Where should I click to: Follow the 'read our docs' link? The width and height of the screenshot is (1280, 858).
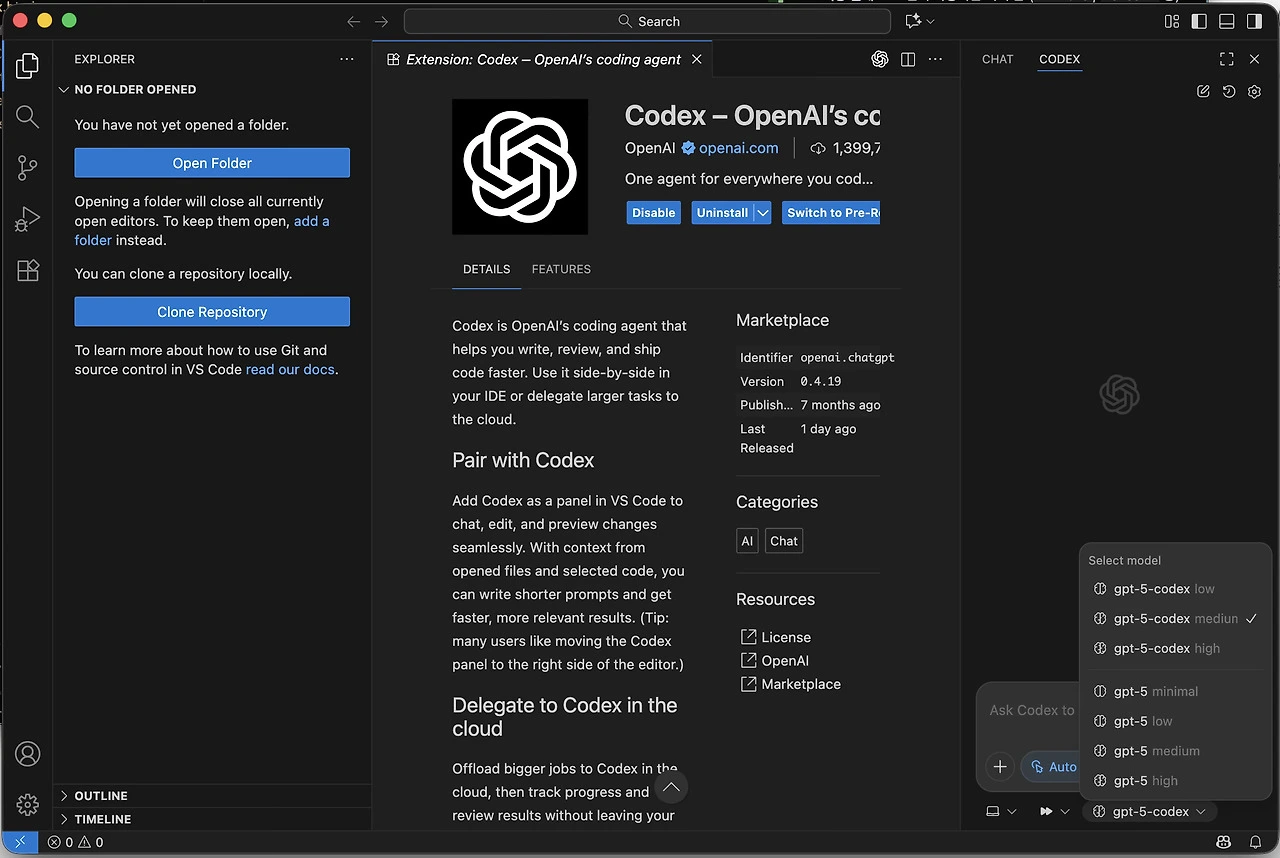[x=290, y=369]
